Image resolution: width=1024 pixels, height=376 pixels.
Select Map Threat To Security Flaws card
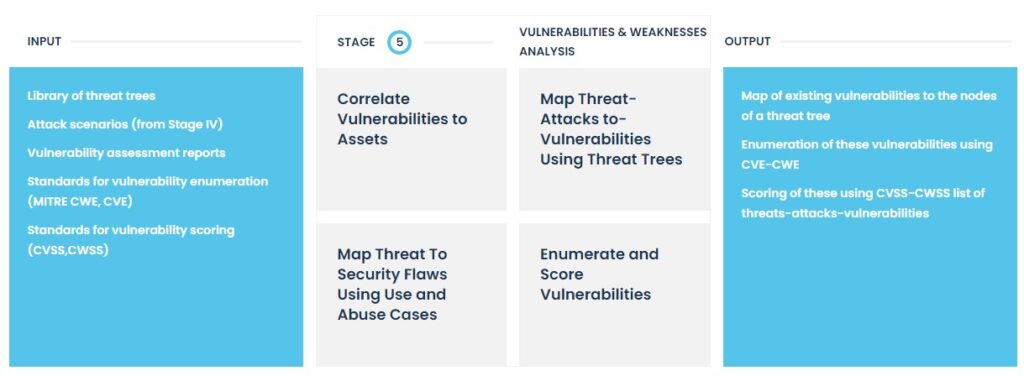click(x=411, y=294)
